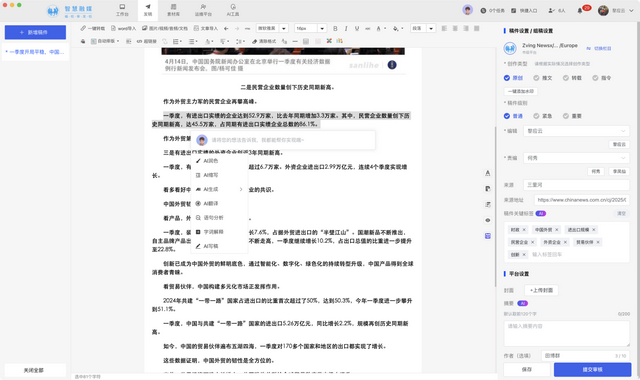Click the 0个任务 task indicator
The height and width of the screenshot is (380, 640).
493,11
